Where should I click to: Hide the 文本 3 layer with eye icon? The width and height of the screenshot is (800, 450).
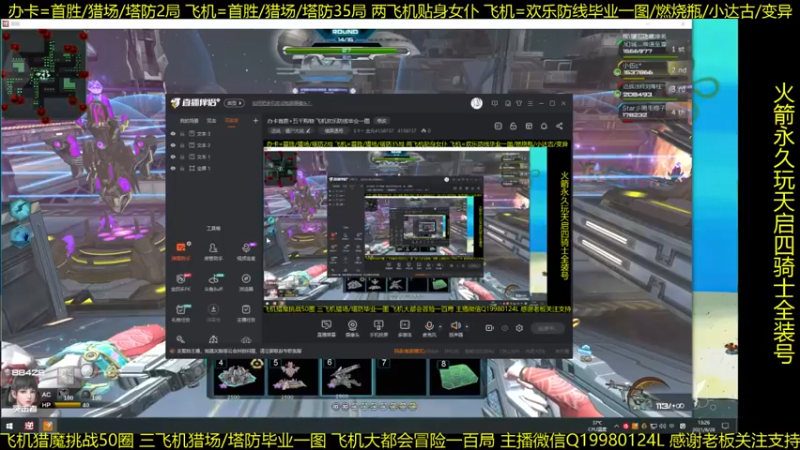coord(173,134)
